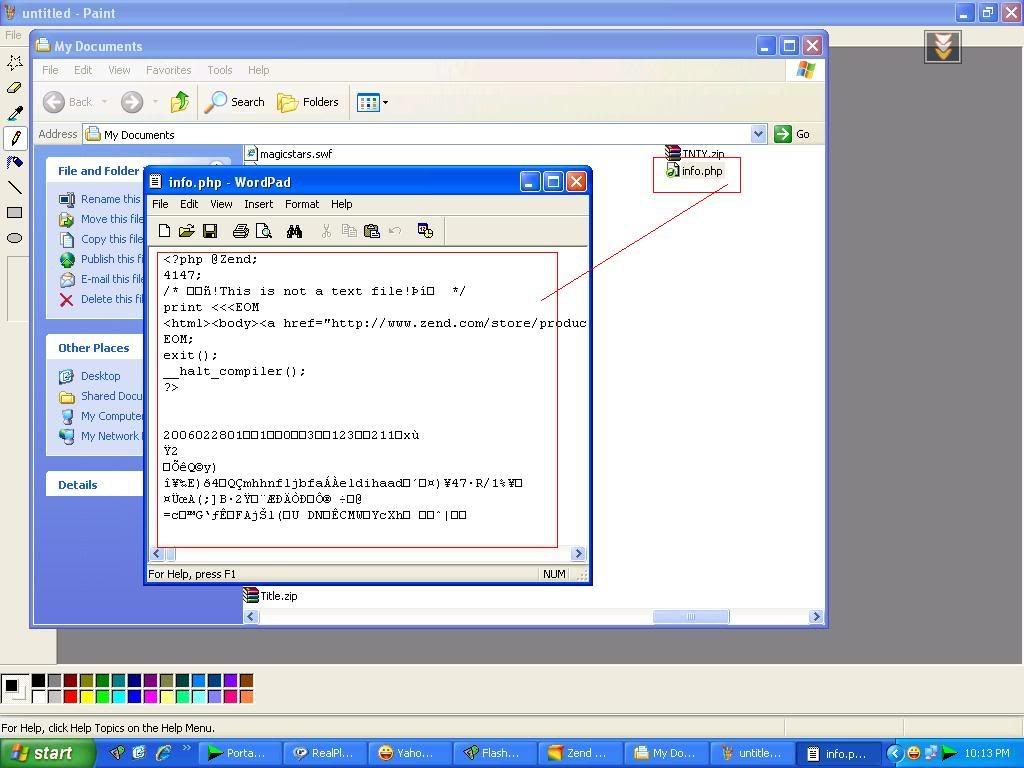This screenshot has height=768, width=1024.
Task: Click the Back button in My Documents
Action: point(69,102)
